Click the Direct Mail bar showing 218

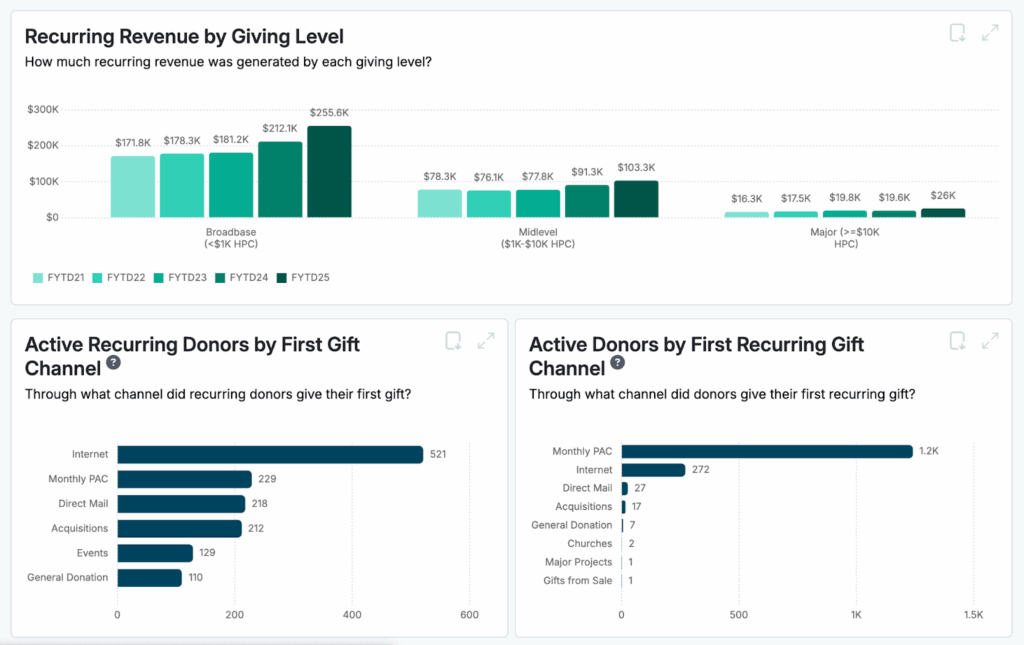[180, 503]
